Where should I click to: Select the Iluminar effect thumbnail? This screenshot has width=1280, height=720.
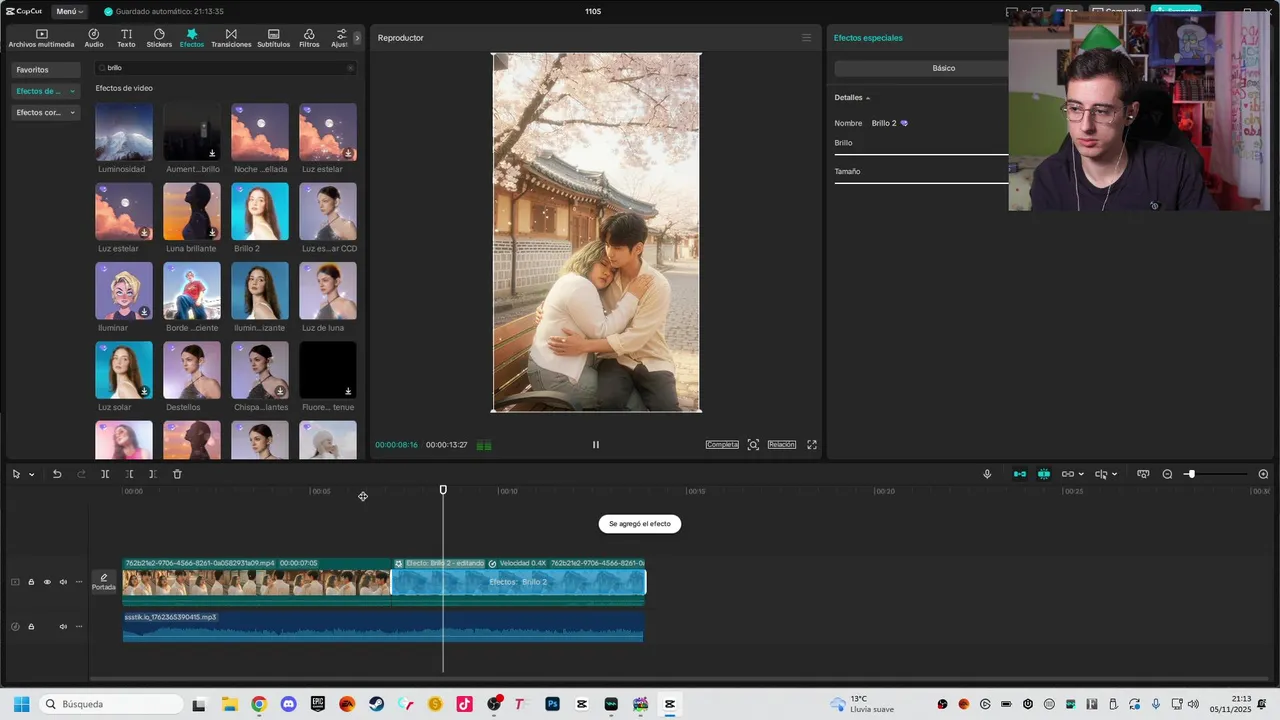124,291
